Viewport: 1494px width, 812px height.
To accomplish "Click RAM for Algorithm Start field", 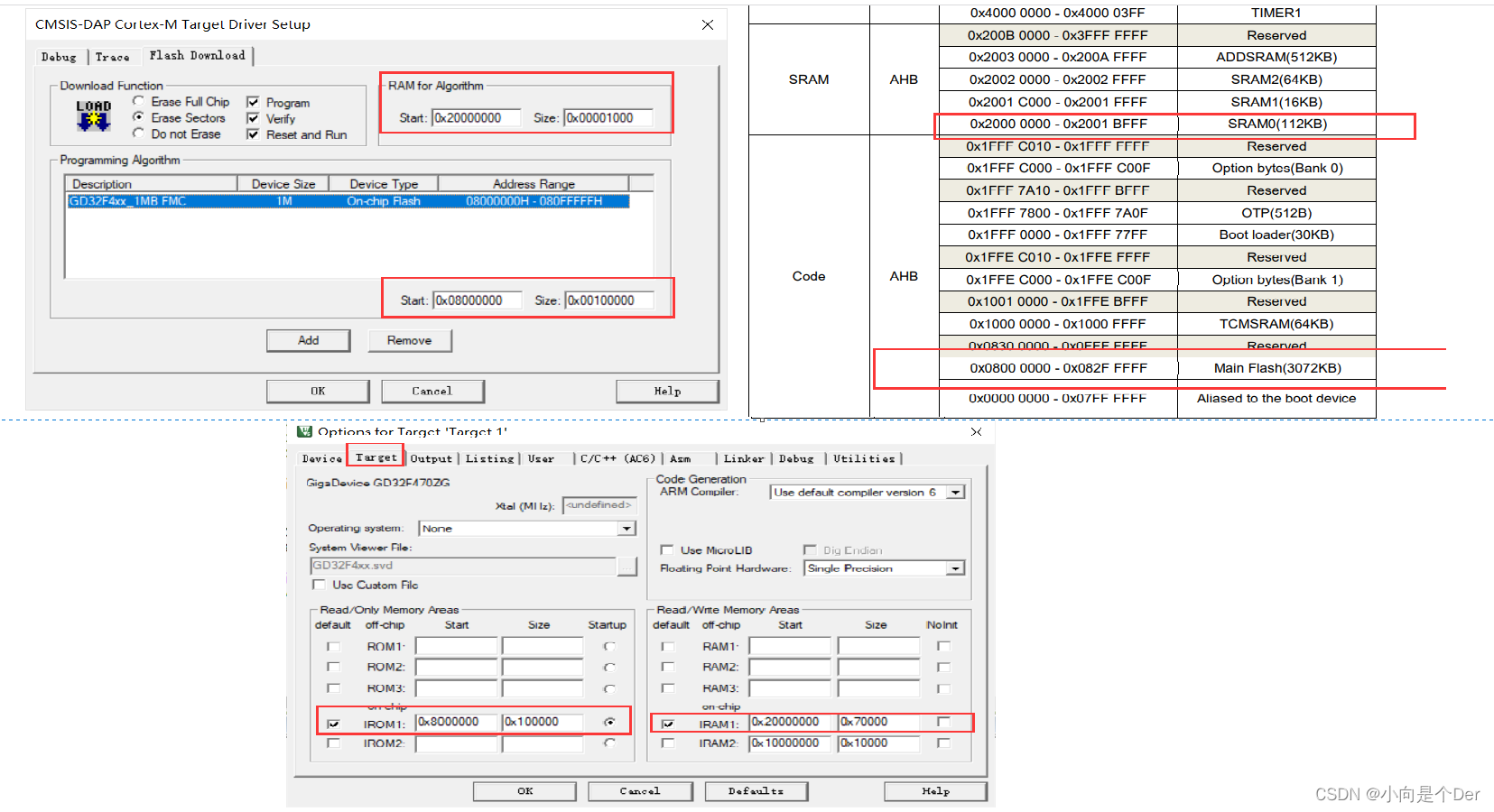I will coord(477,117).
